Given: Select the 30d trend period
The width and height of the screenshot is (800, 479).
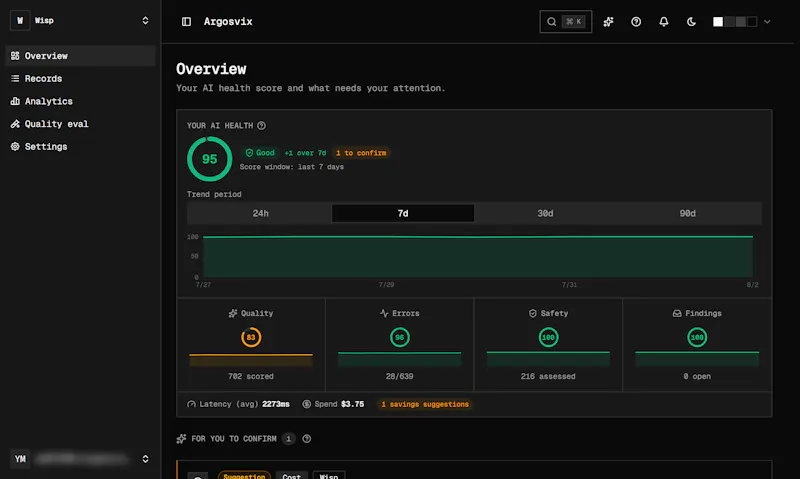Looking at the screenshot, I should 545,213.
